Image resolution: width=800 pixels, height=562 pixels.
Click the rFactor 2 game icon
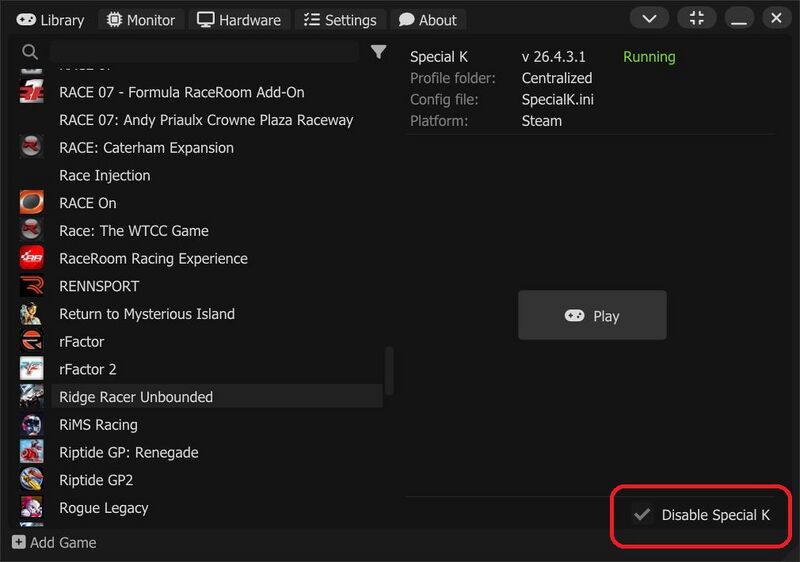pos(32,369)
